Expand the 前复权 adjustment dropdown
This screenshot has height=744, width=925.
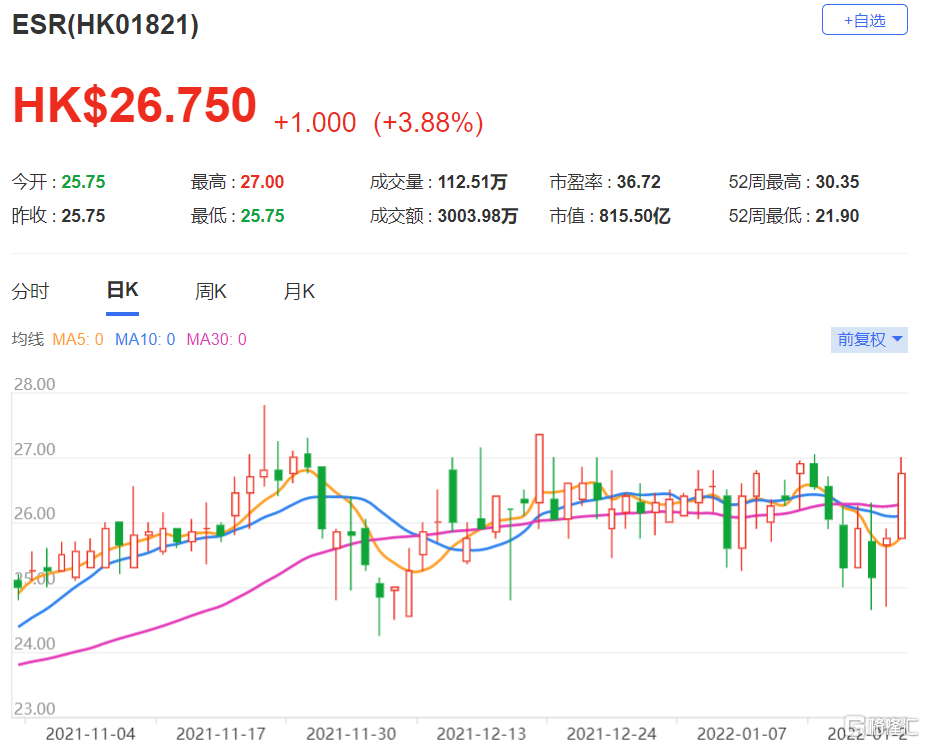point(870,340)
